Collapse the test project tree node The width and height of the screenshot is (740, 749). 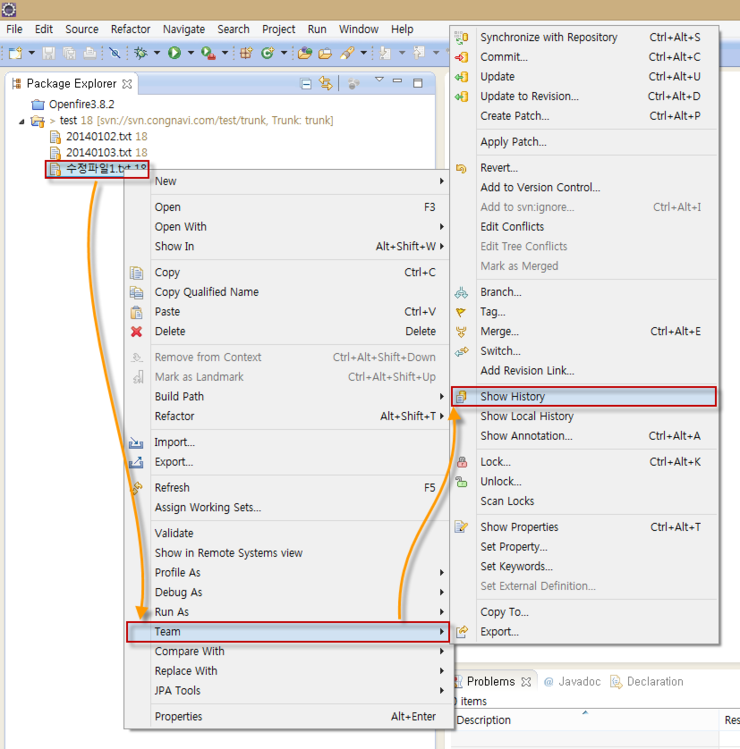pyautogui.click(x=22, y=121)
